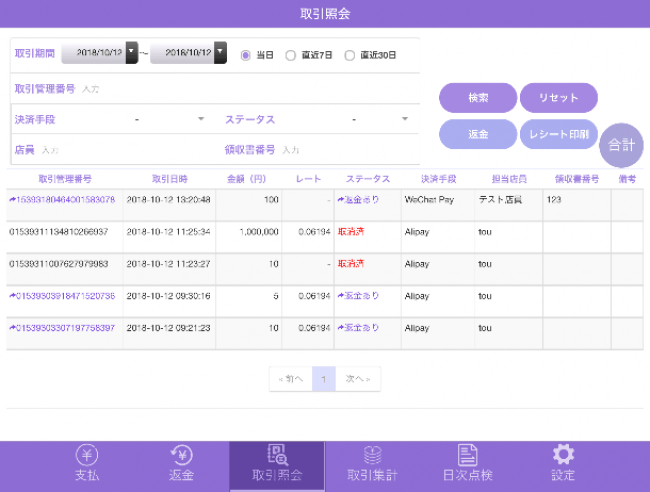
Task: Select page 1 in pagination
Action: pos(323,379)
